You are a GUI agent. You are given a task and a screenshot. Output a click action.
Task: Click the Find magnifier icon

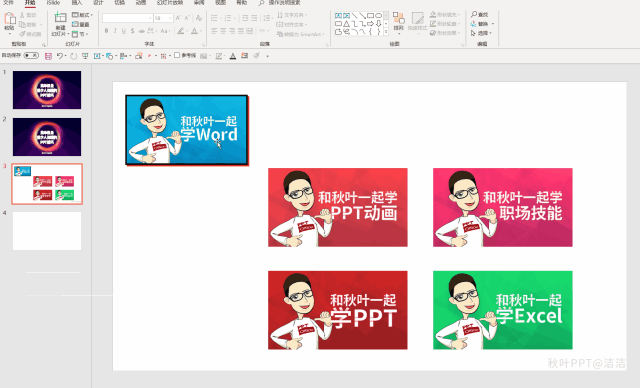(474, 14)
